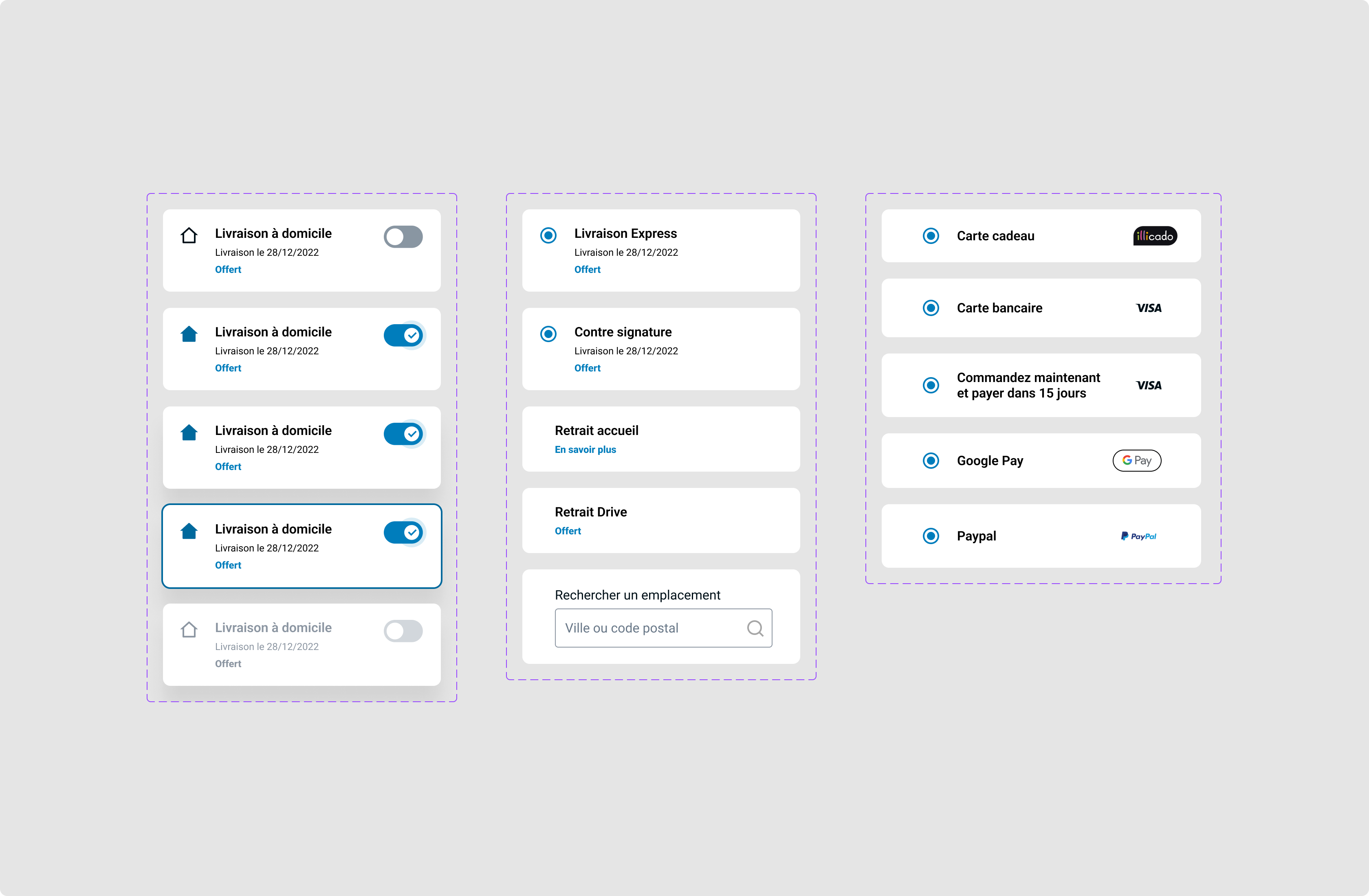This screenshot has height=896, width=1369.
Task: Click the Carte bancaire label
Action: [999, 308]
